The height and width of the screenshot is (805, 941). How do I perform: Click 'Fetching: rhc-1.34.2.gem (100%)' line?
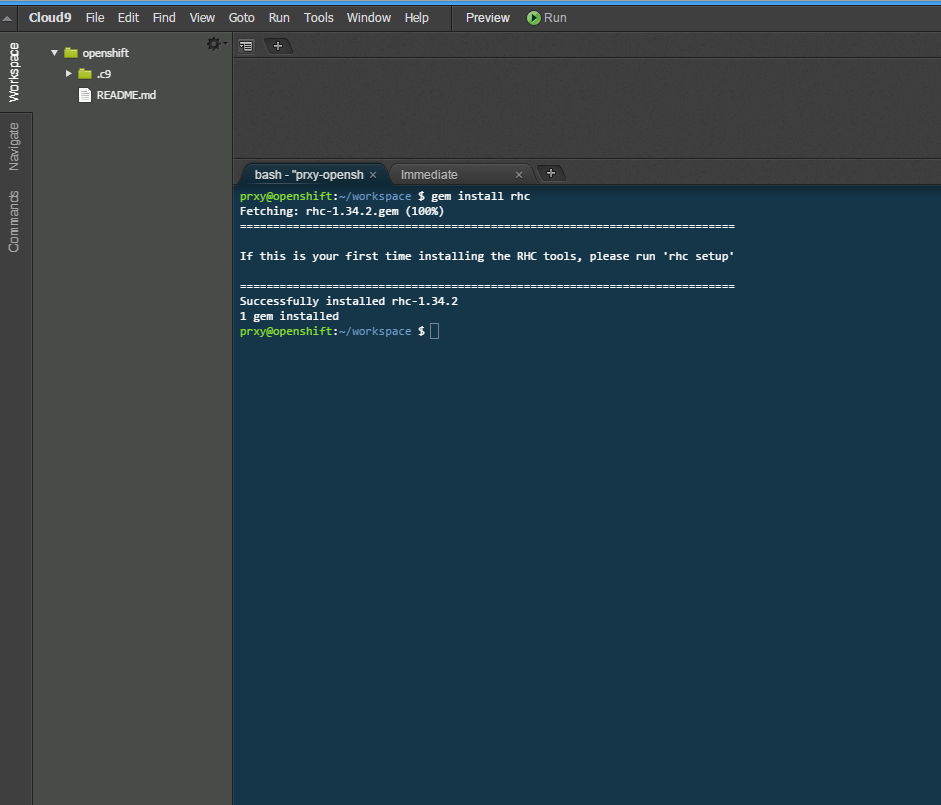tap(341, 211)
